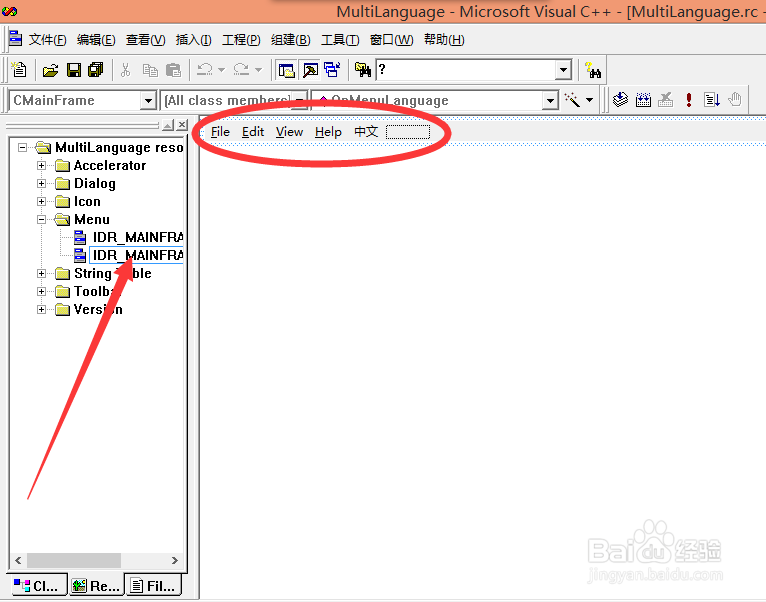Viewport: 766px width, 602px height.
Task: Switch to the FileView tab
Action: click(x=154, y=585)
